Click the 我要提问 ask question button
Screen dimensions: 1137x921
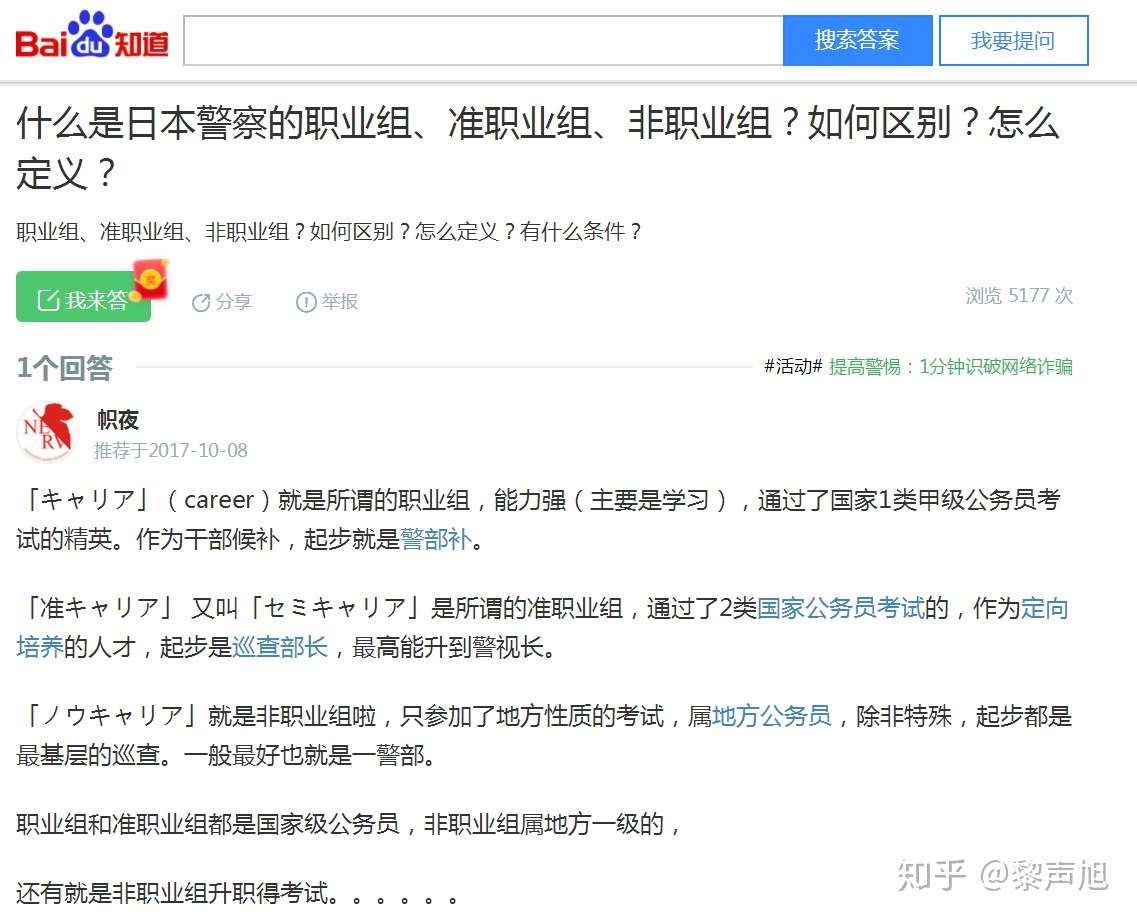point(1013,41)
